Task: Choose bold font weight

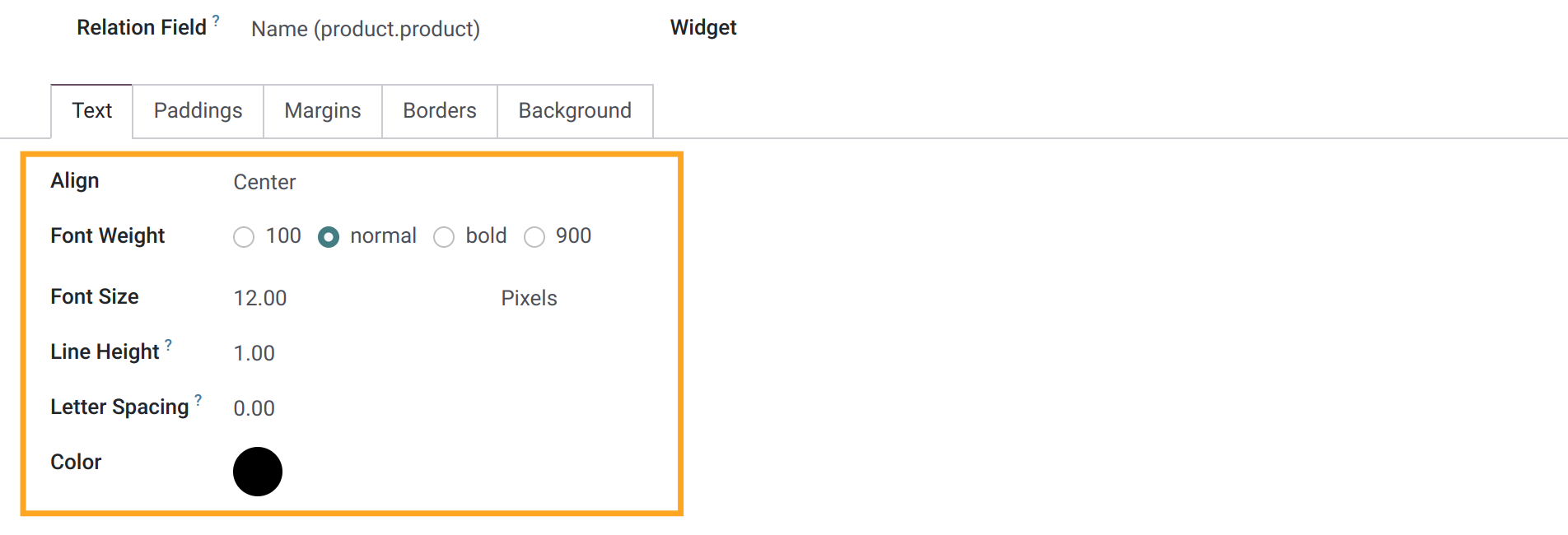Action: click(444, 237)
